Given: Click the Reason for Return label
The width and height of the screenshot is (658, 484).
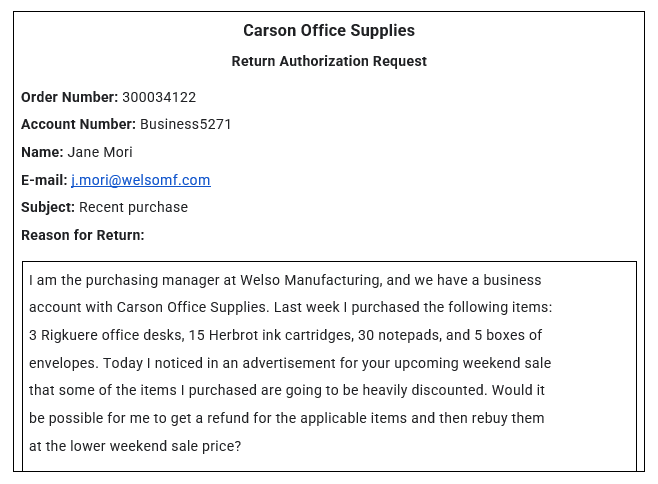Looking at the screenshot, I should click(x=83, y=235).
